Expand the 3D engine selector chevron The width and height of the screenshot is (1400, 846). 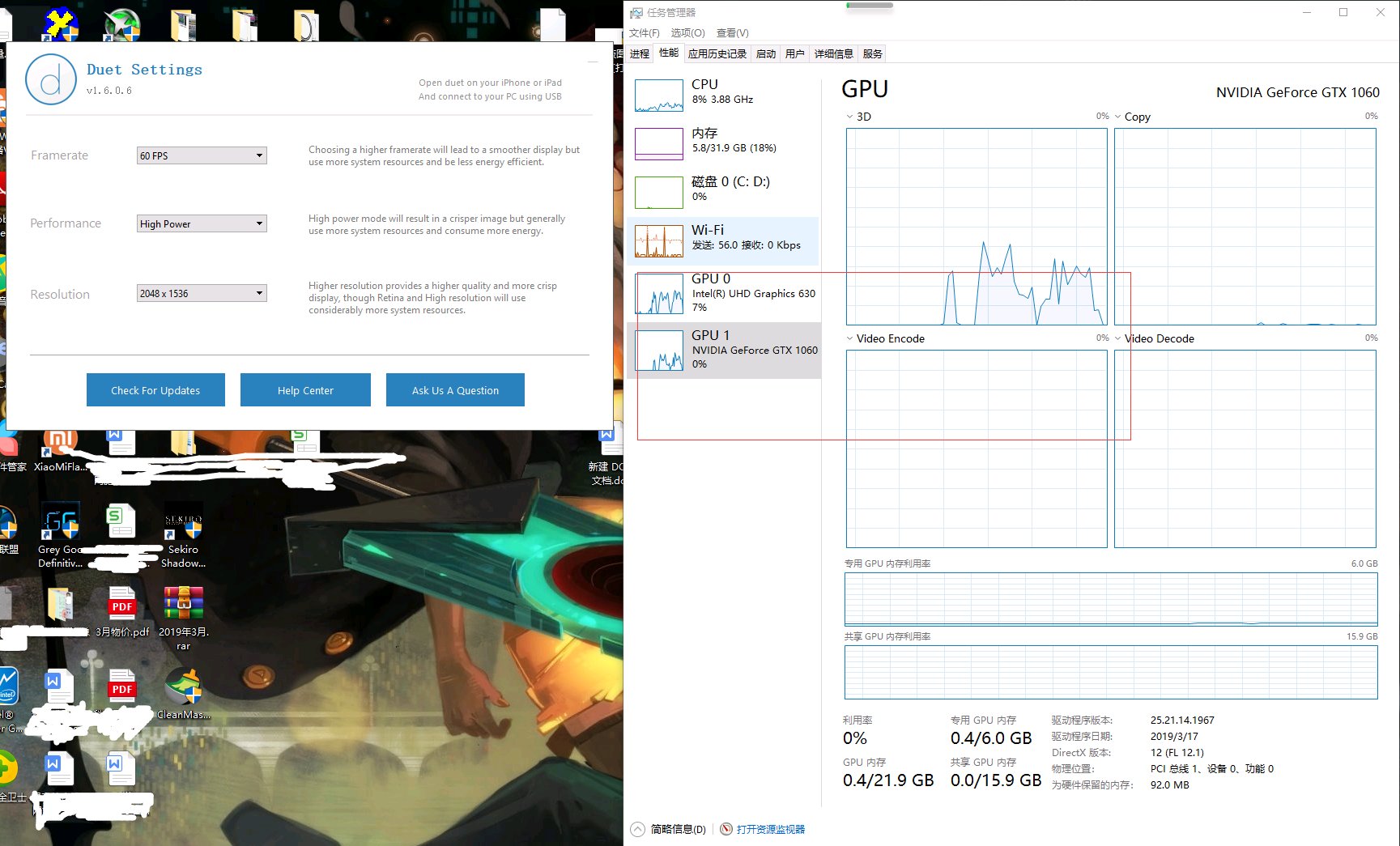[x=849, y=117]
